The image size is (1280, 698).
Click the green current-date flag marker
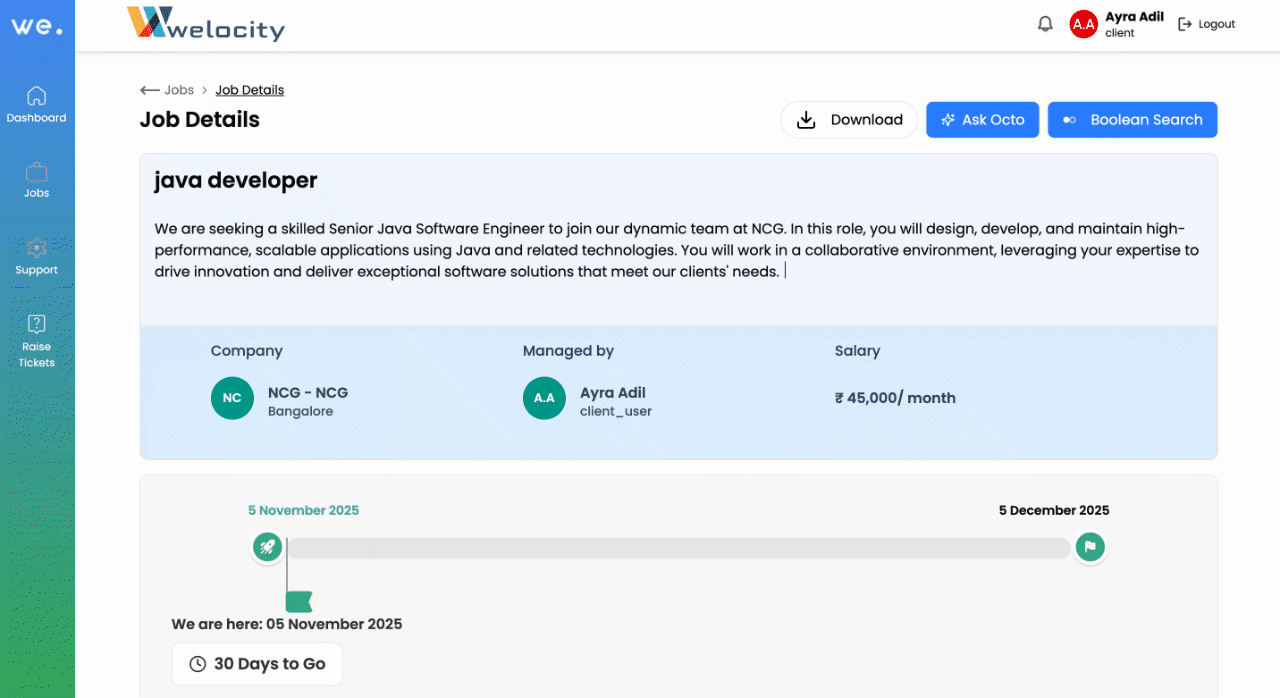(298, 601)
